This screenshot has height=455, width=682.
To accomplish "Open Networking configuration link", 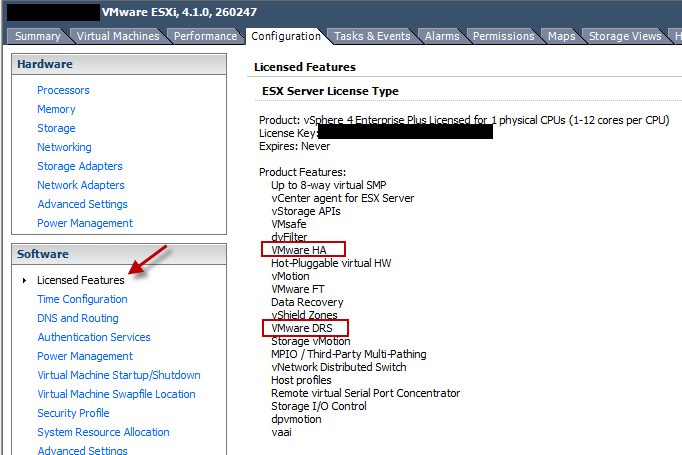I will [x=64, y=147].
